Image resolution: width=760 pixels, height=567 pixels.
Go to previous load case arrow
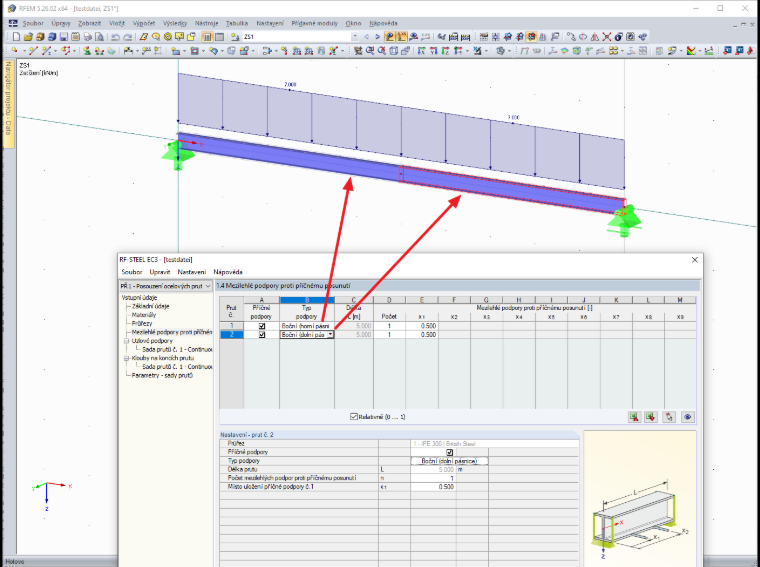tap(366, 37)
